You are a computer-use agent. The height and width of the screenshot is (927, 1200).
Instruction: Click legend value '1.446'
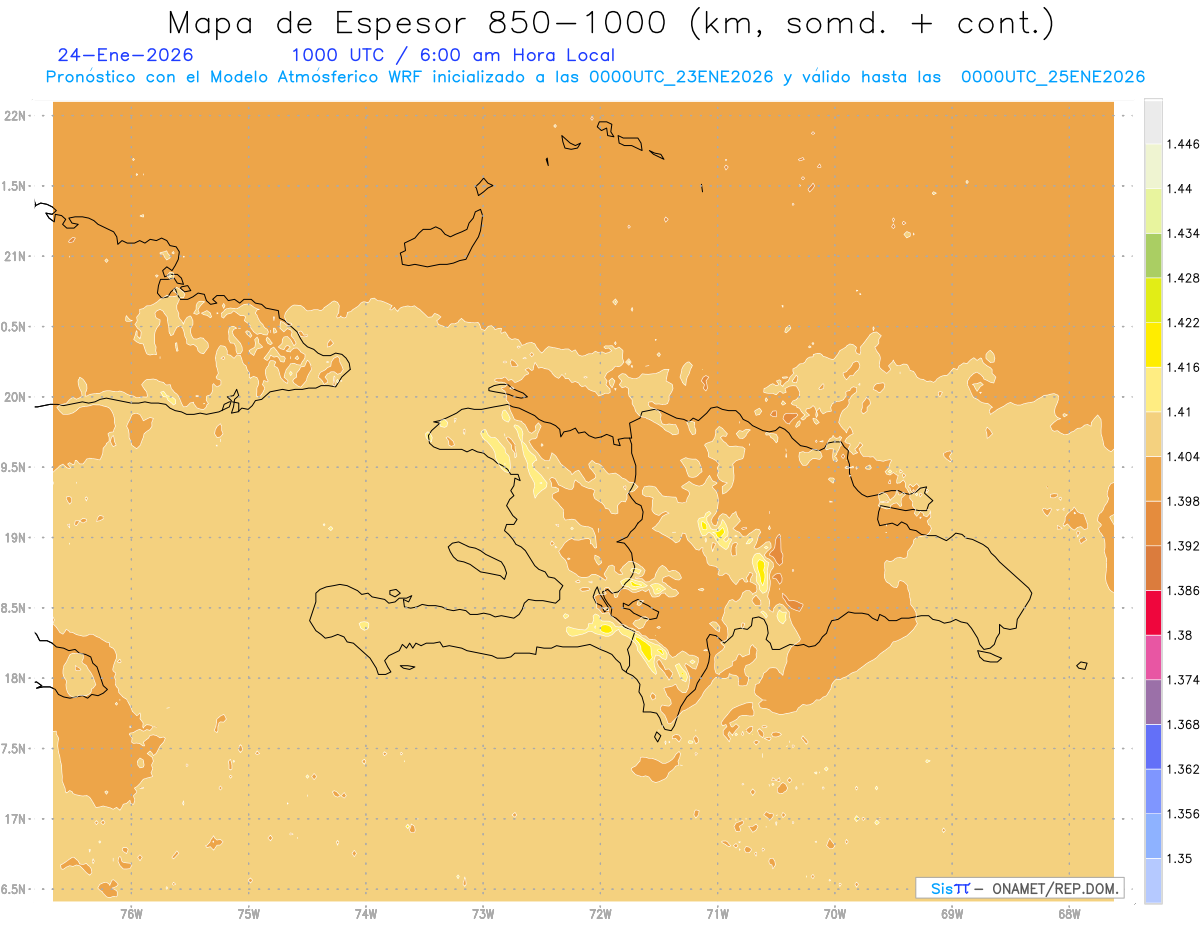(x=1185, y=144)
